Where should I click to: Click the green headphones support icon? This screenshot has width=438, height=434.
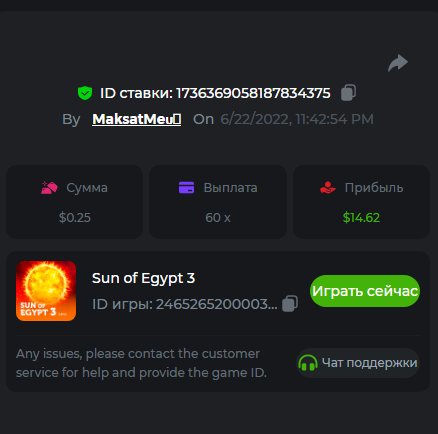coord(308,363)
